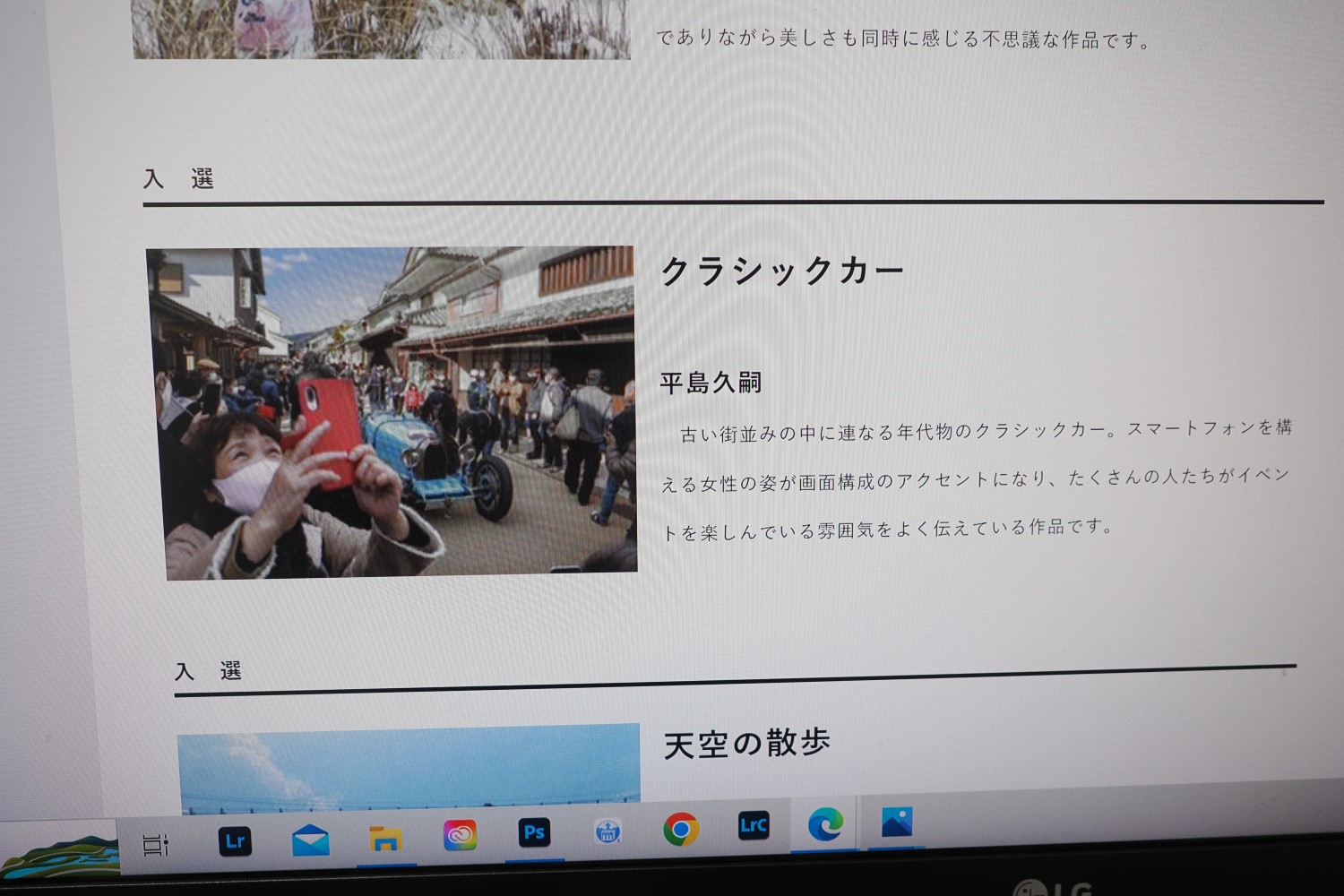Click the クラシックカー title
This screenshot has height=896, width=1344.
click(781, 271)
